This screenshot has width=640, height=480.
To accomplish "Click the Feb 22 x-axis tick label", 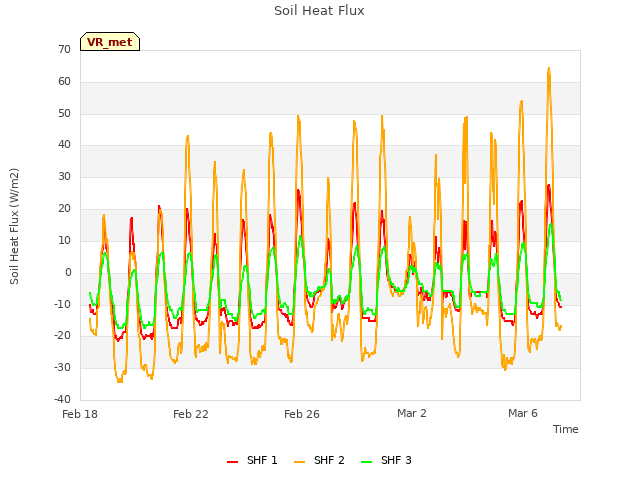I will (x=191, y=414).
